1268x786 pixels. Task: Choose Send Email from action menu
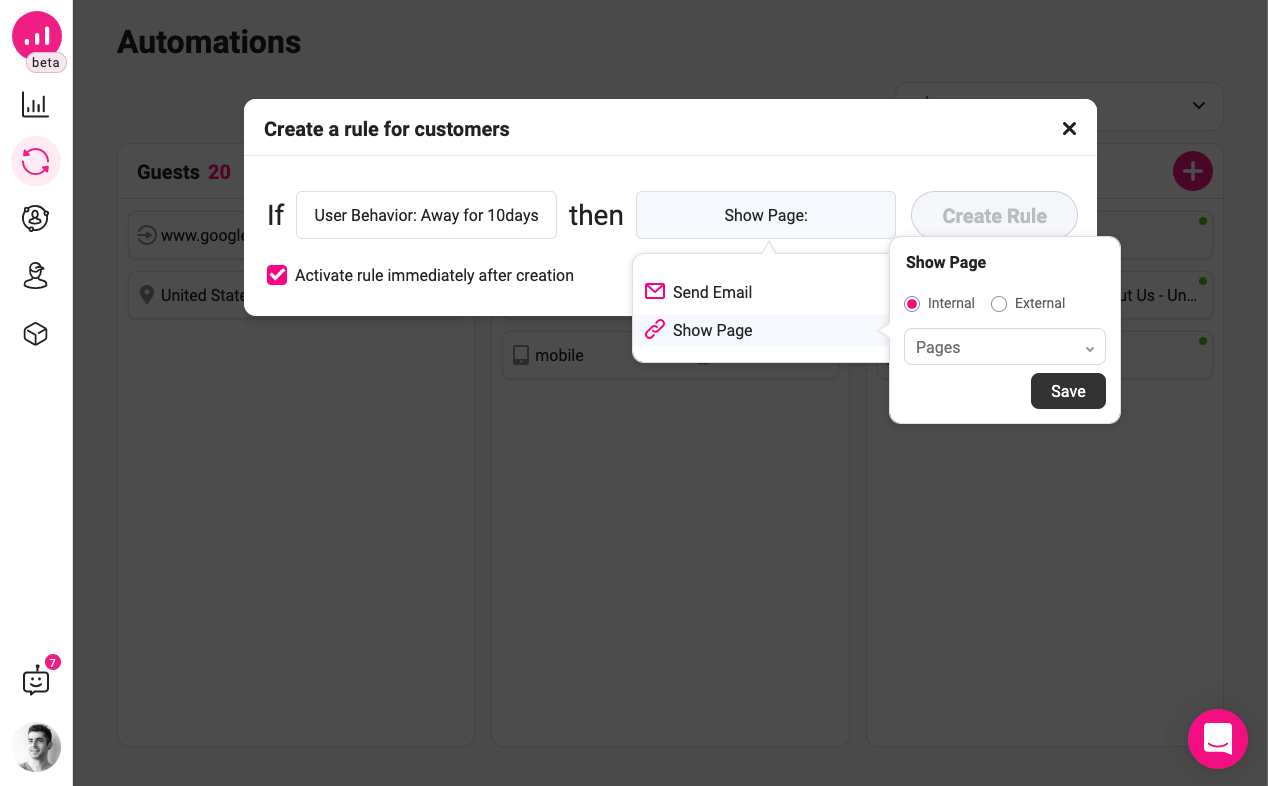click(x=712, y=292)
